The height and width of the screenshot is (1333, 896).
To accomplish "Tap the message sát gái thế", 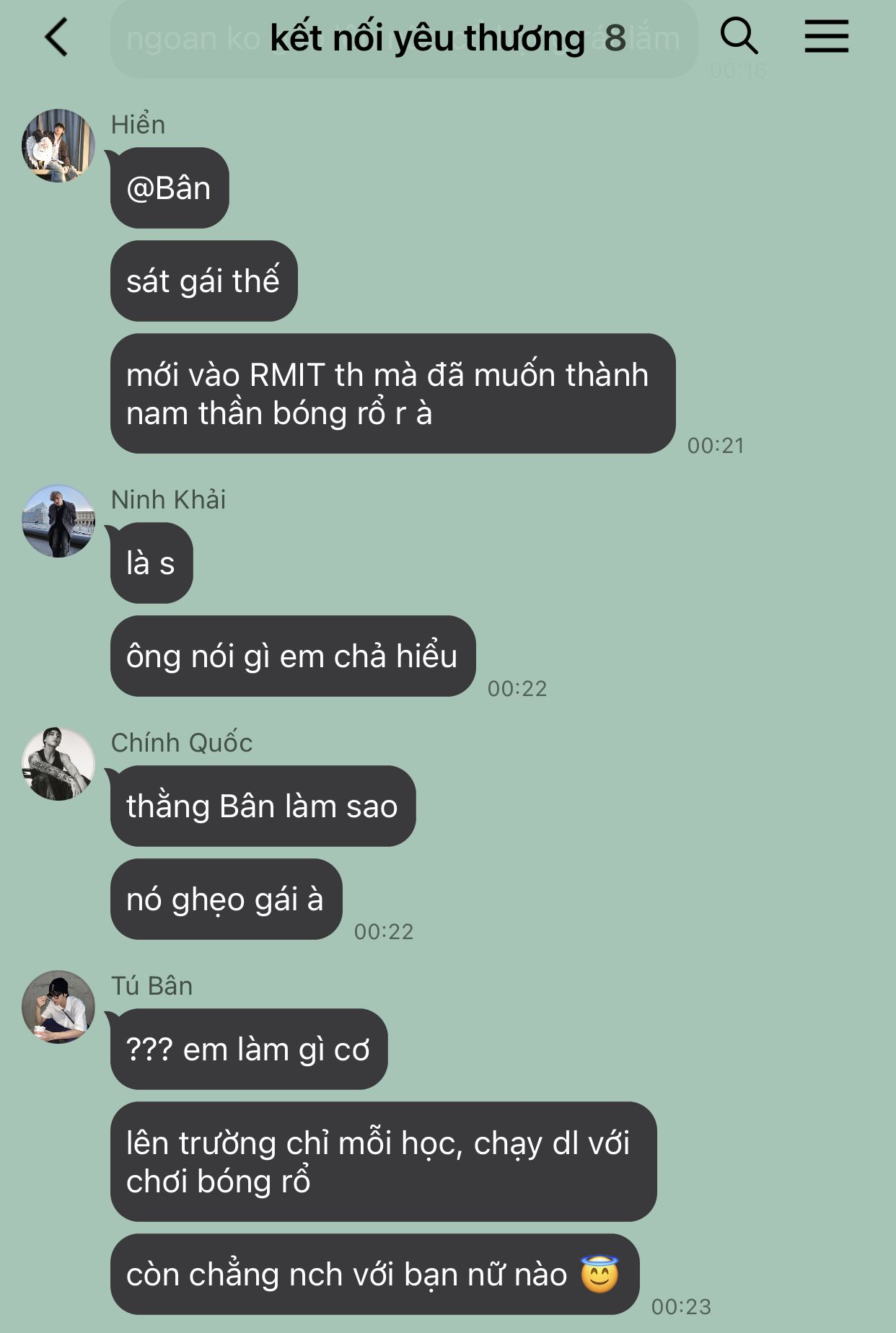I will [203, 281].
